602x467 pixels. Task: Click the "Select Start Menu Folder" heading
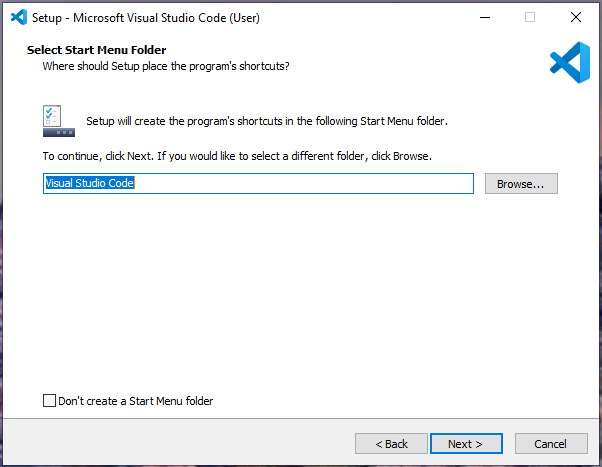(x=96, y=50)
